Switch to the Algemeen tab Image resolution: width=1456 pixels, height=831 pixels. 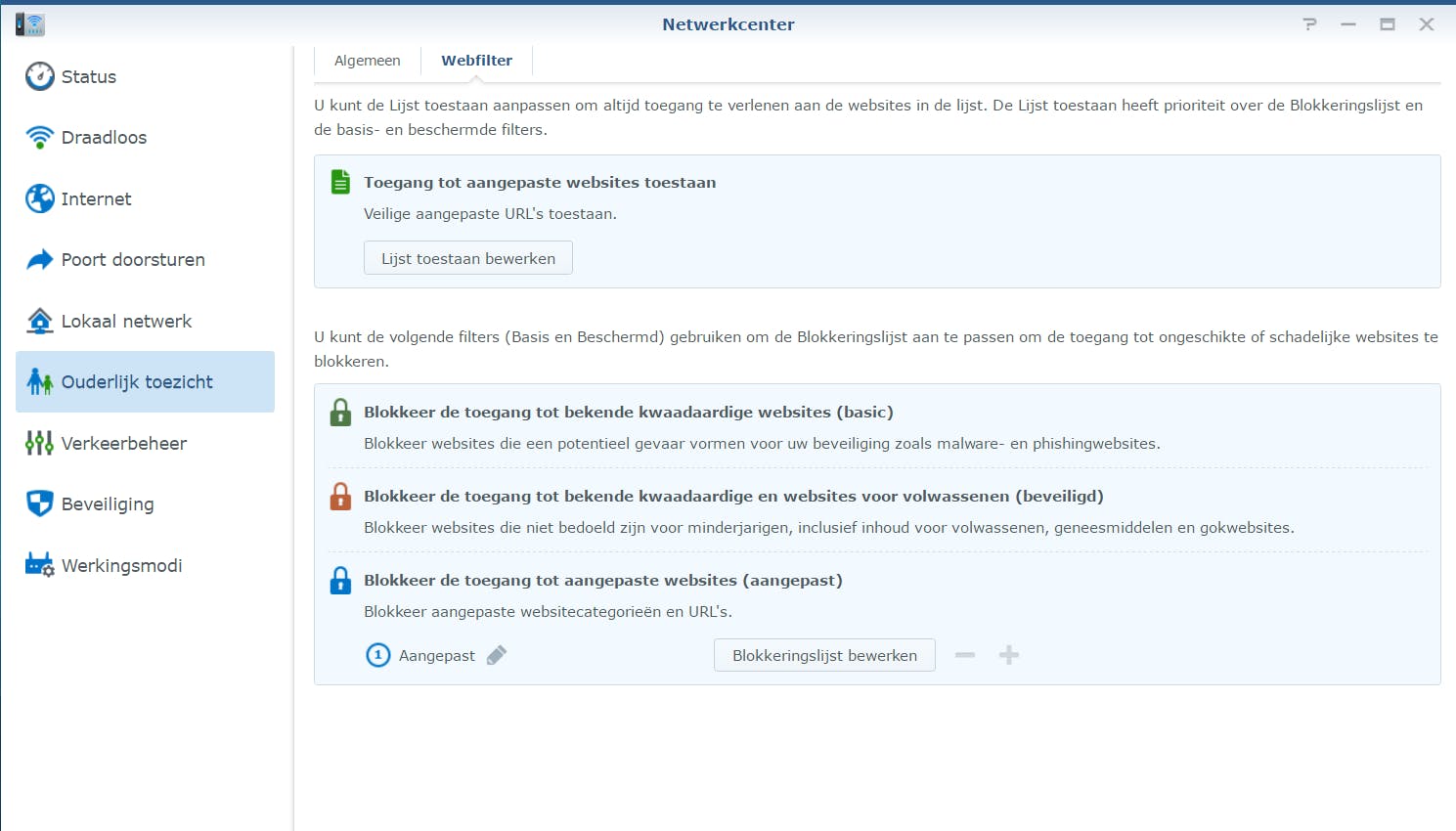pyautogui.click(x=368, y=61)
